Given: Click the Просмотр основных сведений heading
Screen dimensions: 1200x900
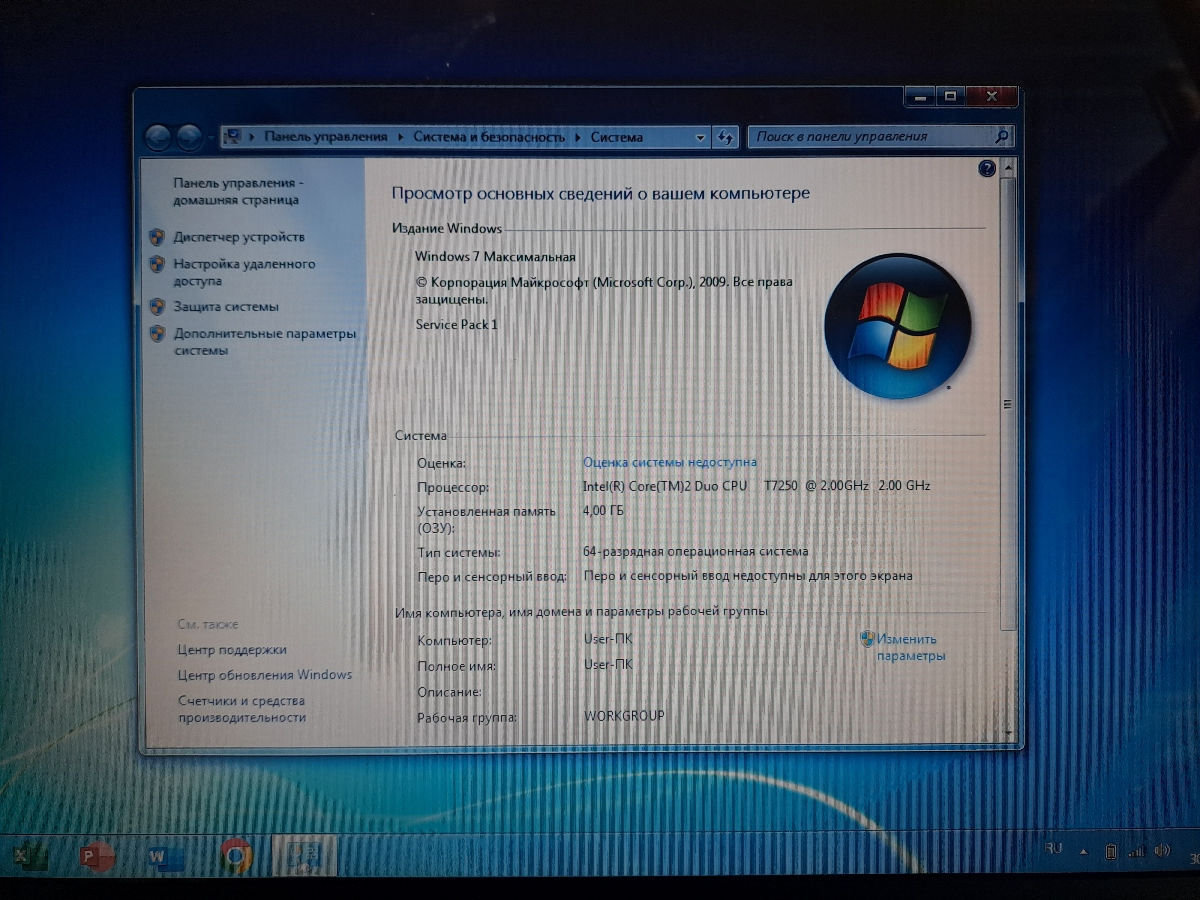Looking at the screenshot, I should (x=600, y=194).
